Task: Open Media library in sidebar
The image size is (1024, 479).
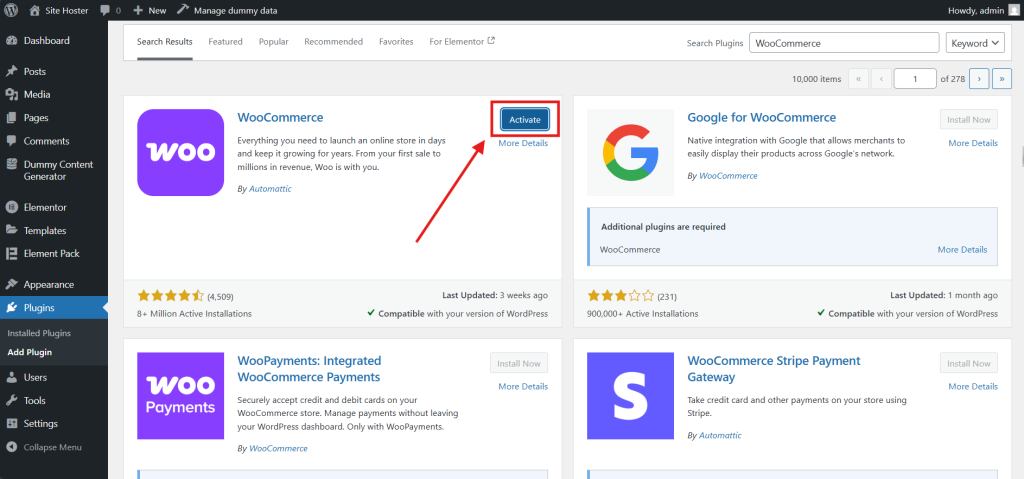Action: click(x=37, y=94)
